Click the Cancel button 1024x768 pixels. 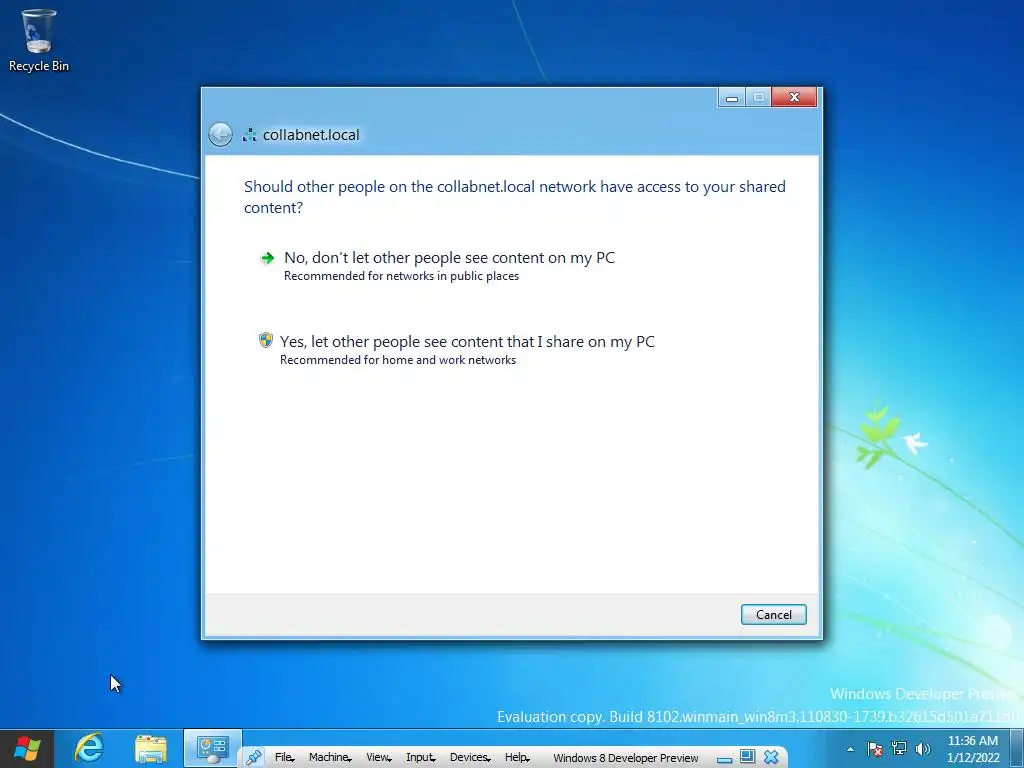pos(773,615)
